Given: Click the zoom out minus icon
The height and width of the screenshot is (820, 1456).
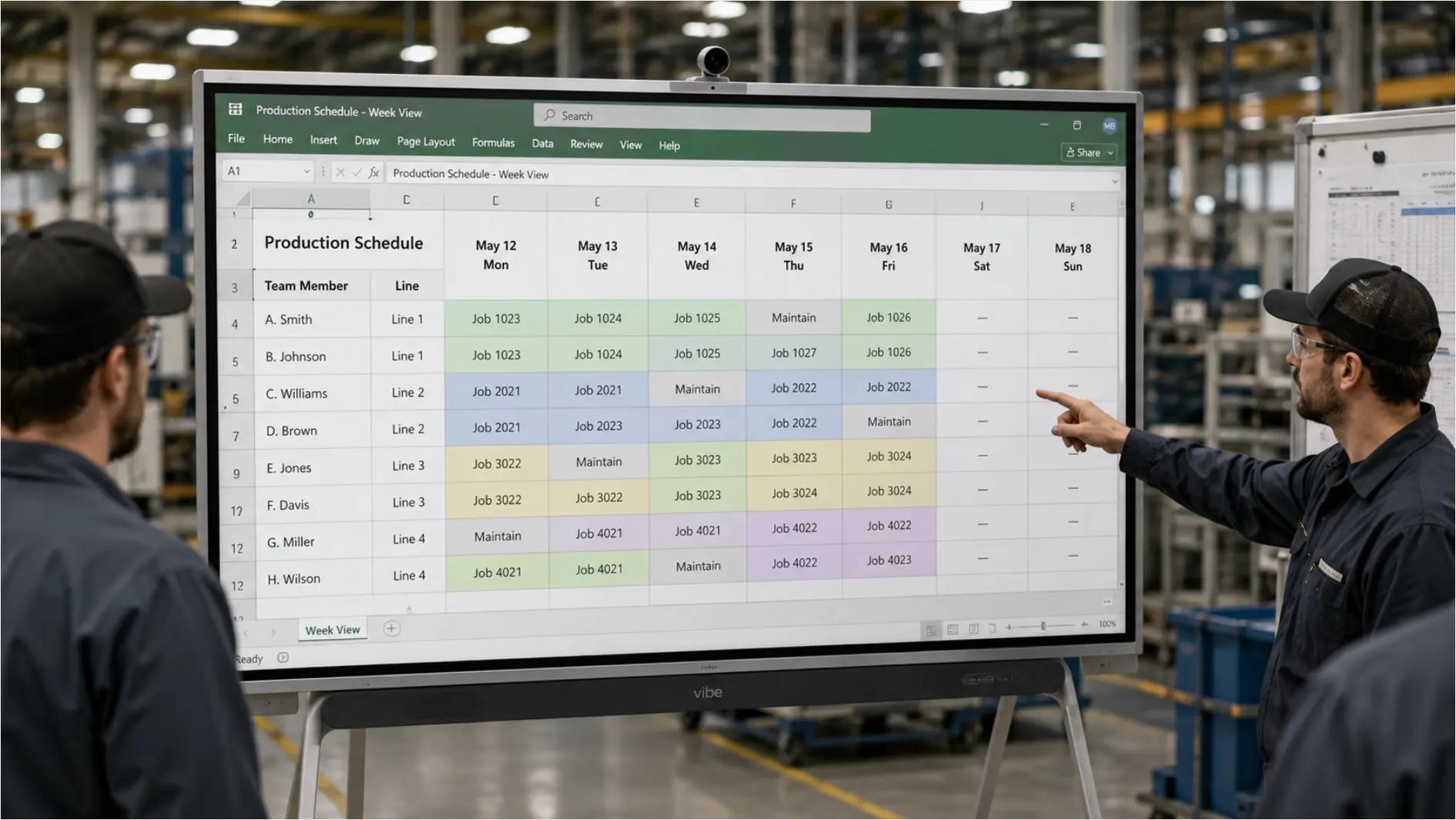Looking at the screenshot, I should tap(1009, 627).
